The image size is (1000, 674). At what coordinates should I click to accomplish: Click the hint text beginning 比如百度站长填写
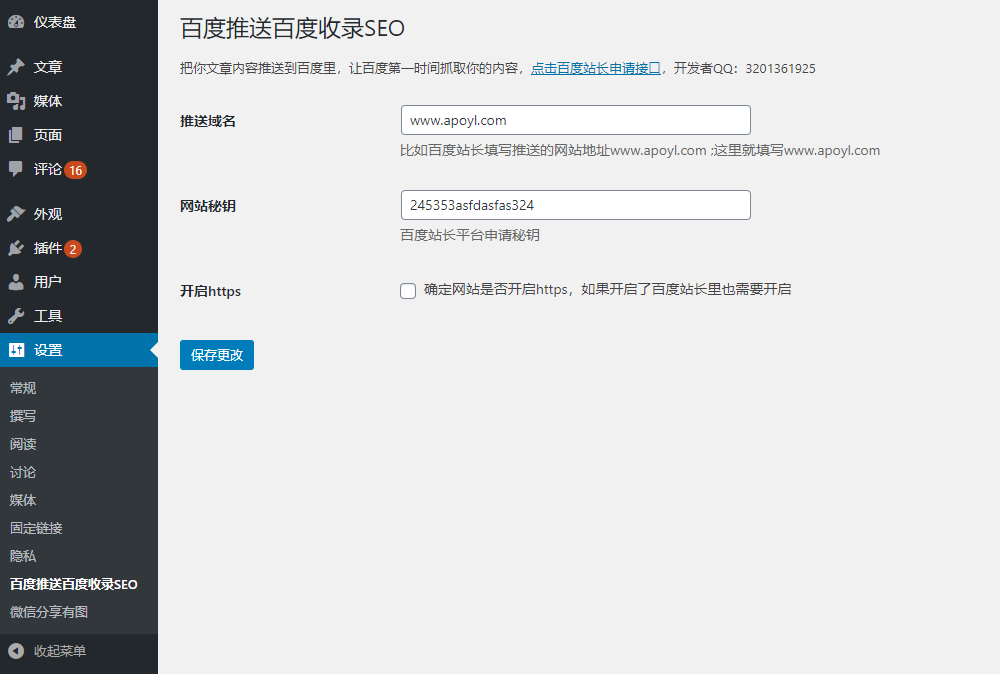[x=640, y=150]
